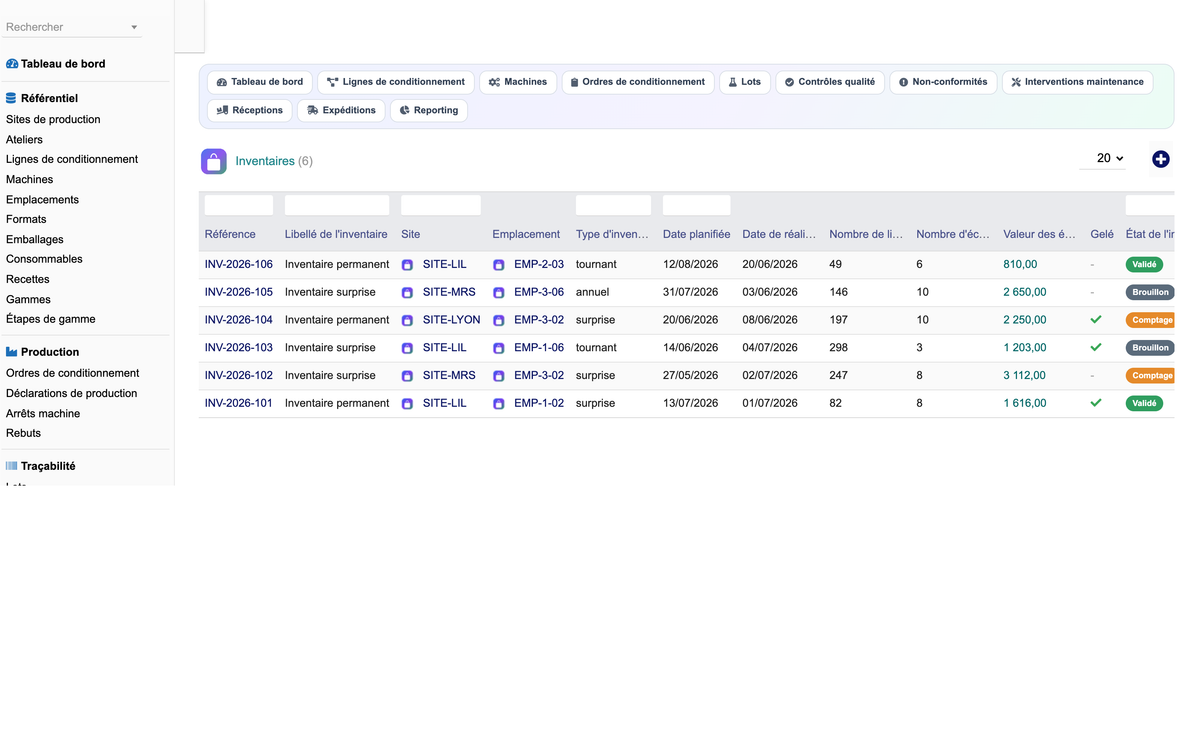Open Contrôles qualité shortcut
Image resolution: width=1200 pixels, height=743 pixels.
830,82
